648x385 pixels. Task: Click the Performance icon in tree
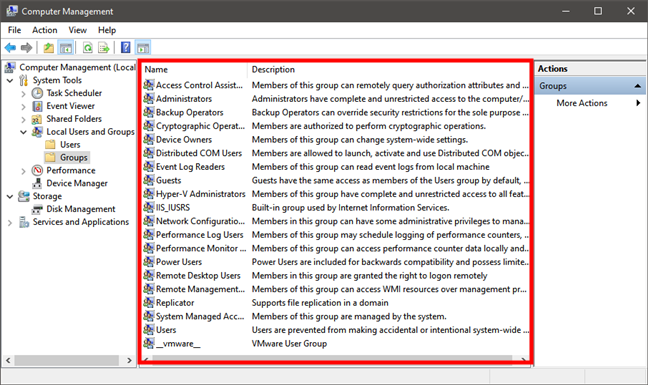(37, 170)
